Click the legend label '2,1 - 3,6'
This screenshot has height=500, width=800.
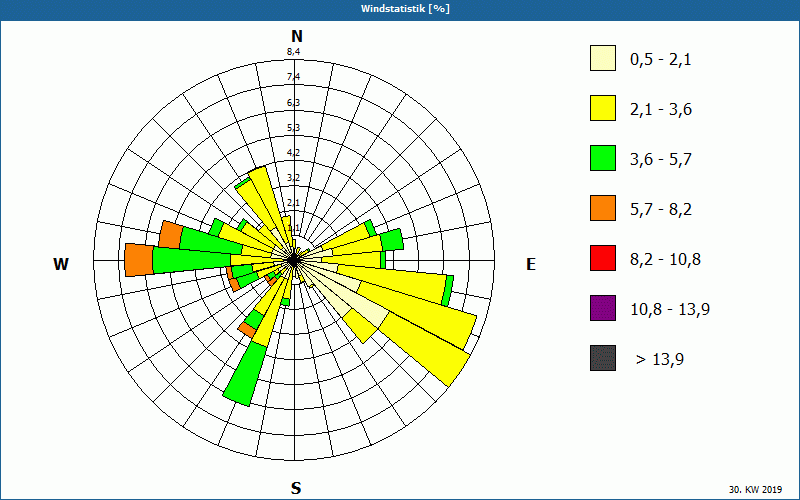[661, 110]
